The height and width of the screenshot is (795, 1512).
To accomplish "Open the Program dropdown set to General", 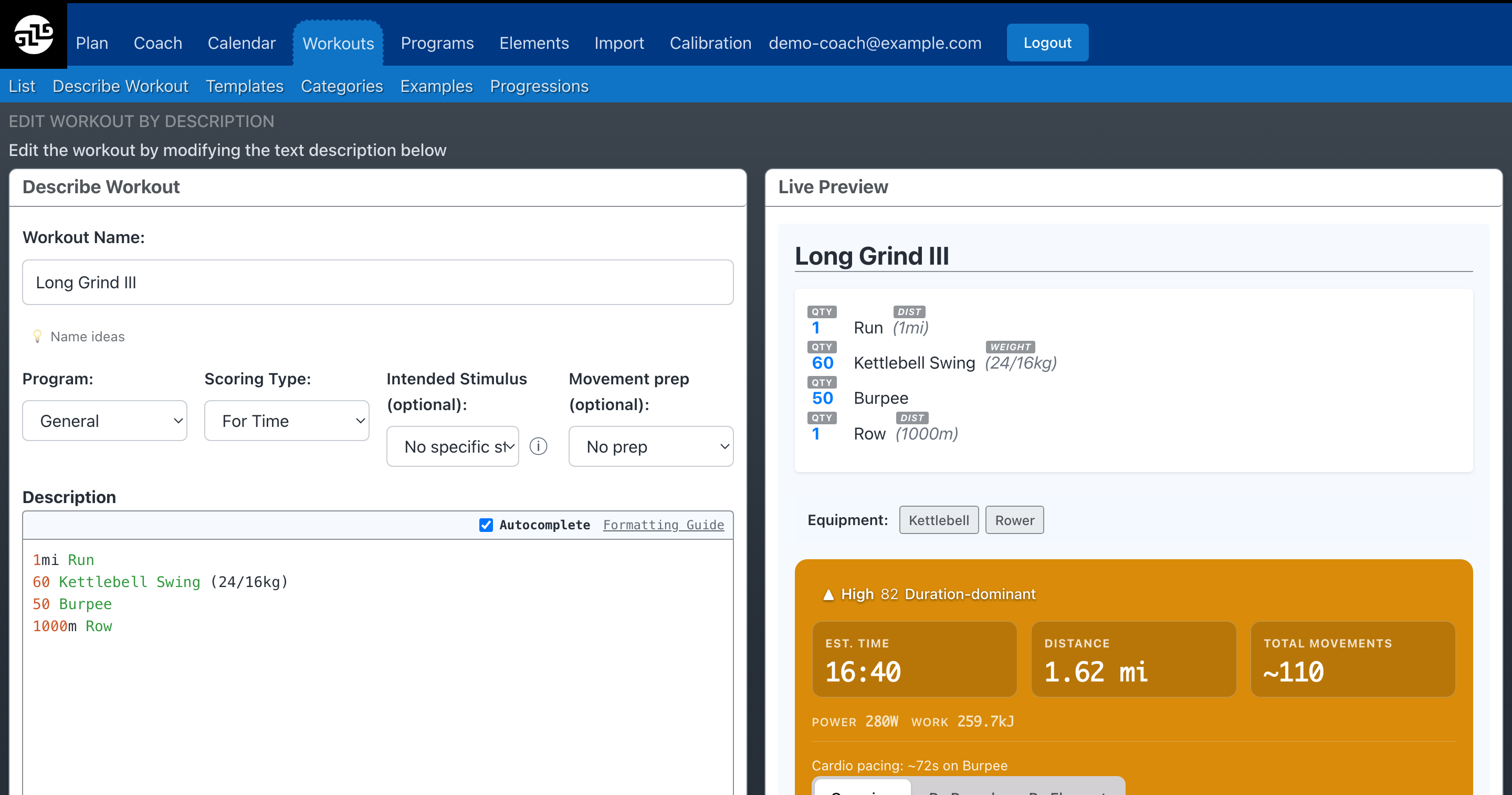I will 104,421.
